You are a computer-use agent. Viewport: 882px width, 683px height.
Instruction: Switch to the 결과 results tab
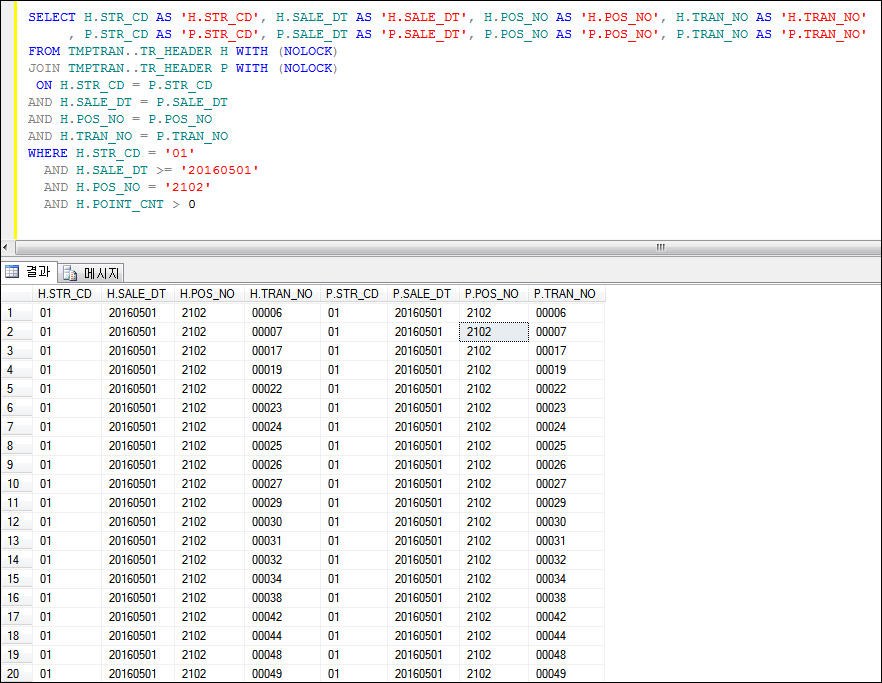click(x=29, y=272)
